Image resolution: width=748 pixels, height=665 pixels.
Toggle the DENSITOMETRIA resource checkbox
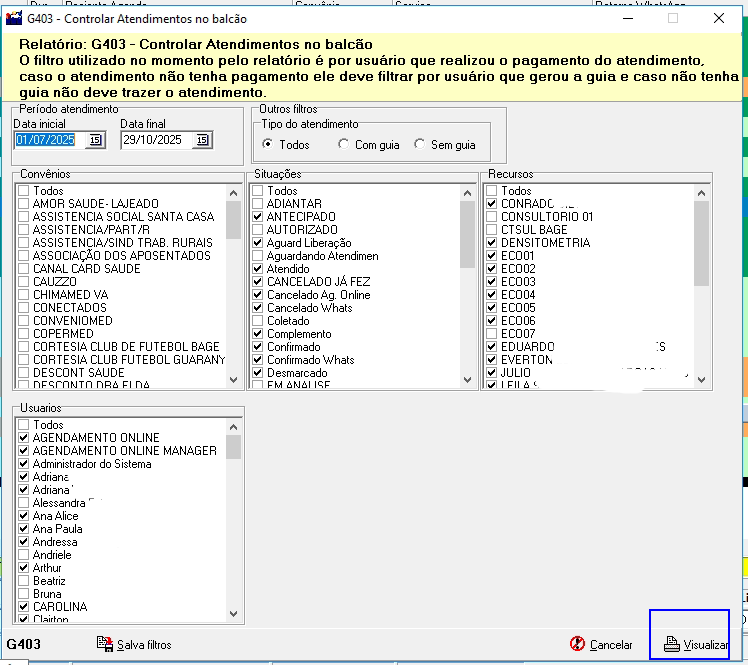point(491,243)
